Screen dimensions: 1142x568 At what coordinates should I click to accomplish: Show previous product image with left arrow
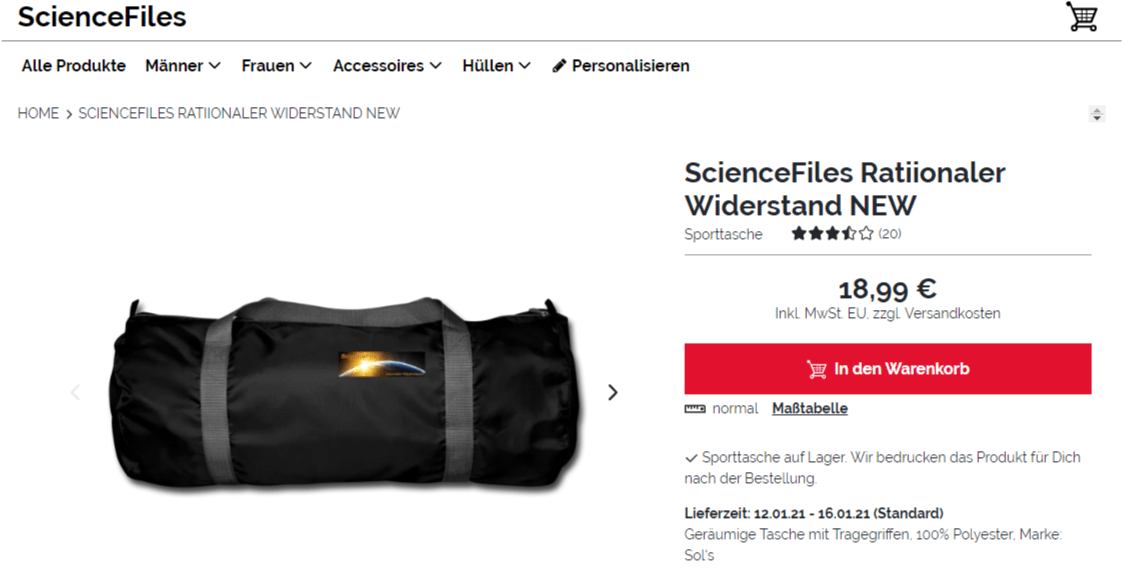click(x=74, y=393)
